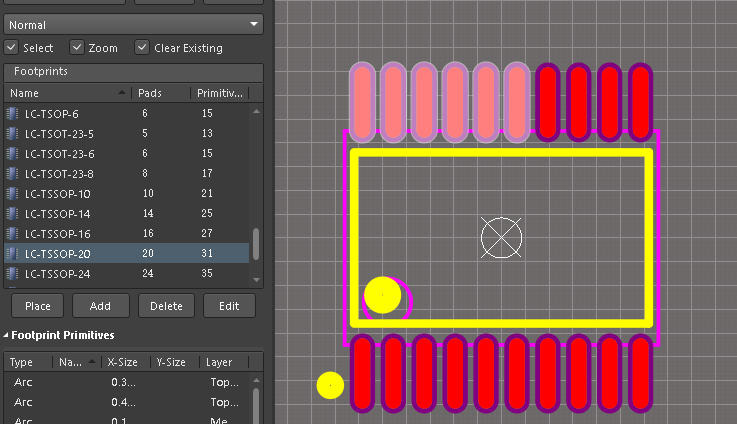Click the component icon beside LC-TSOT-23-5

pyautogui.click(x=13, y=133)
